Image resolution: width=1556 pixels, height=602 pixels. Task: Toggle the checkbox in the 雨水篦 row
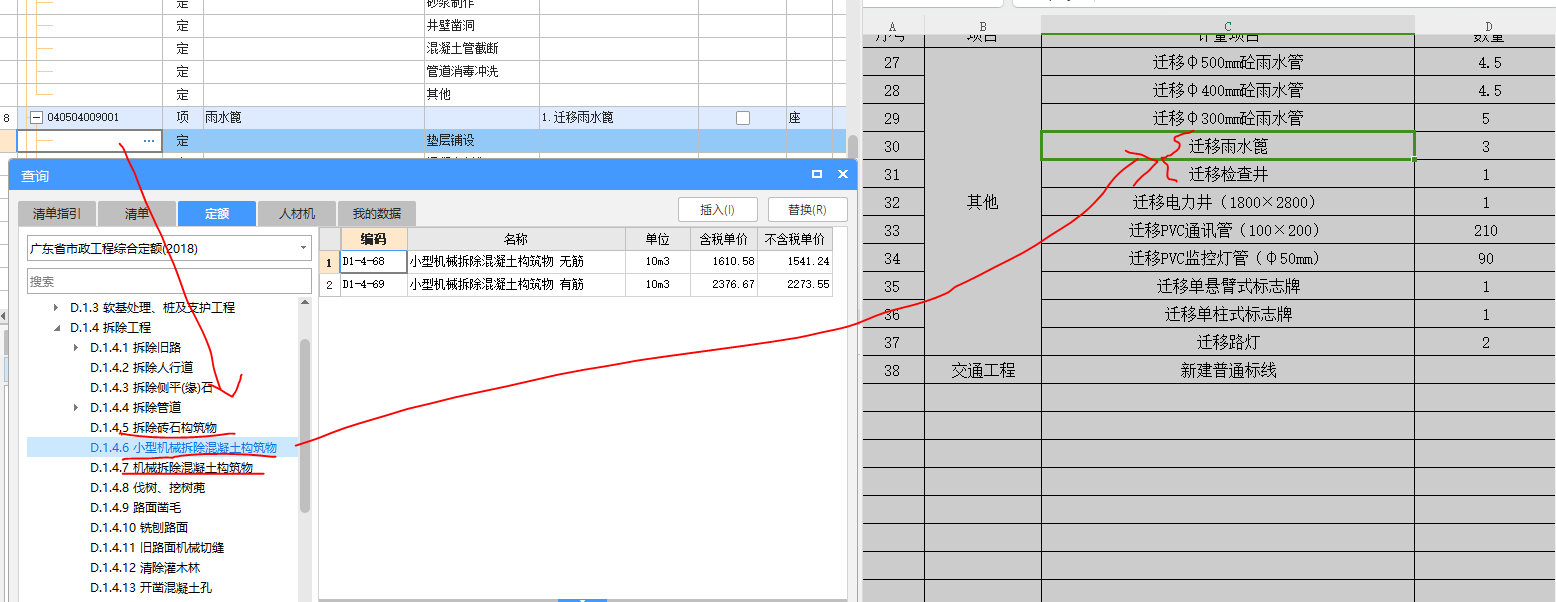[743, 118]
